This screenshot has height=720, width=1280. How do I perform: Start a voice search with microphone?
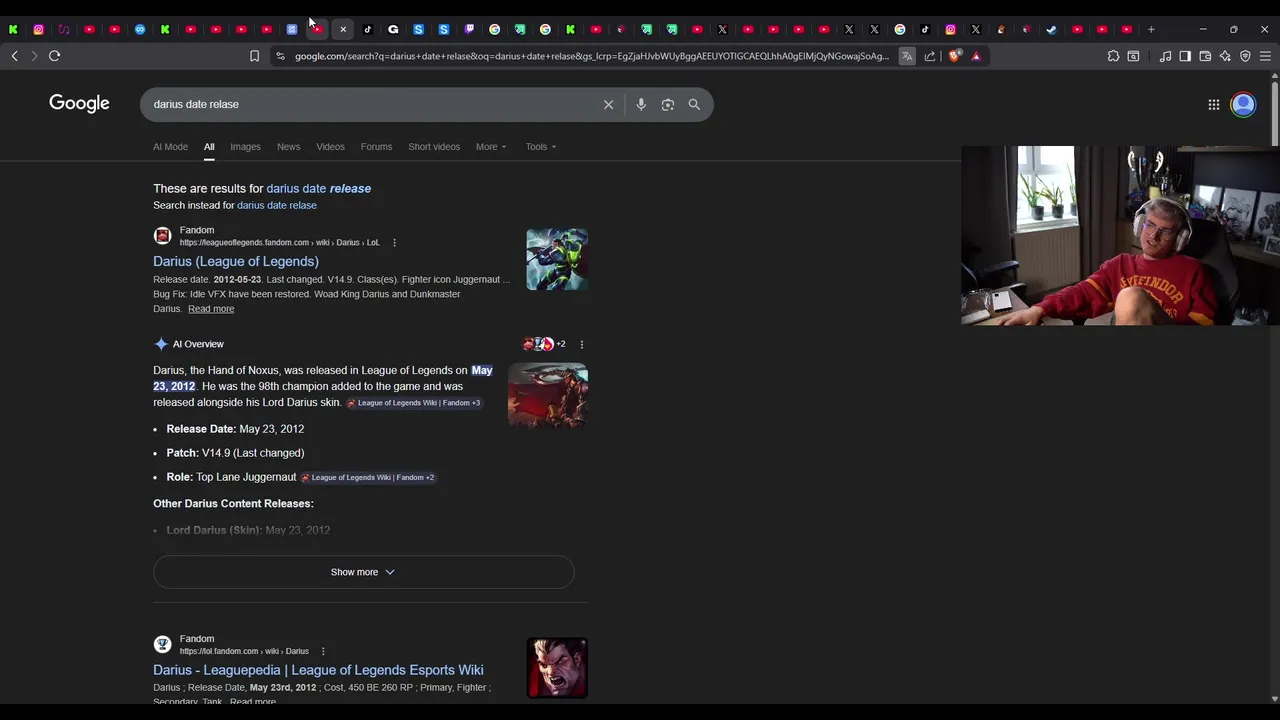pyautogui.click(x=641, y=104)
